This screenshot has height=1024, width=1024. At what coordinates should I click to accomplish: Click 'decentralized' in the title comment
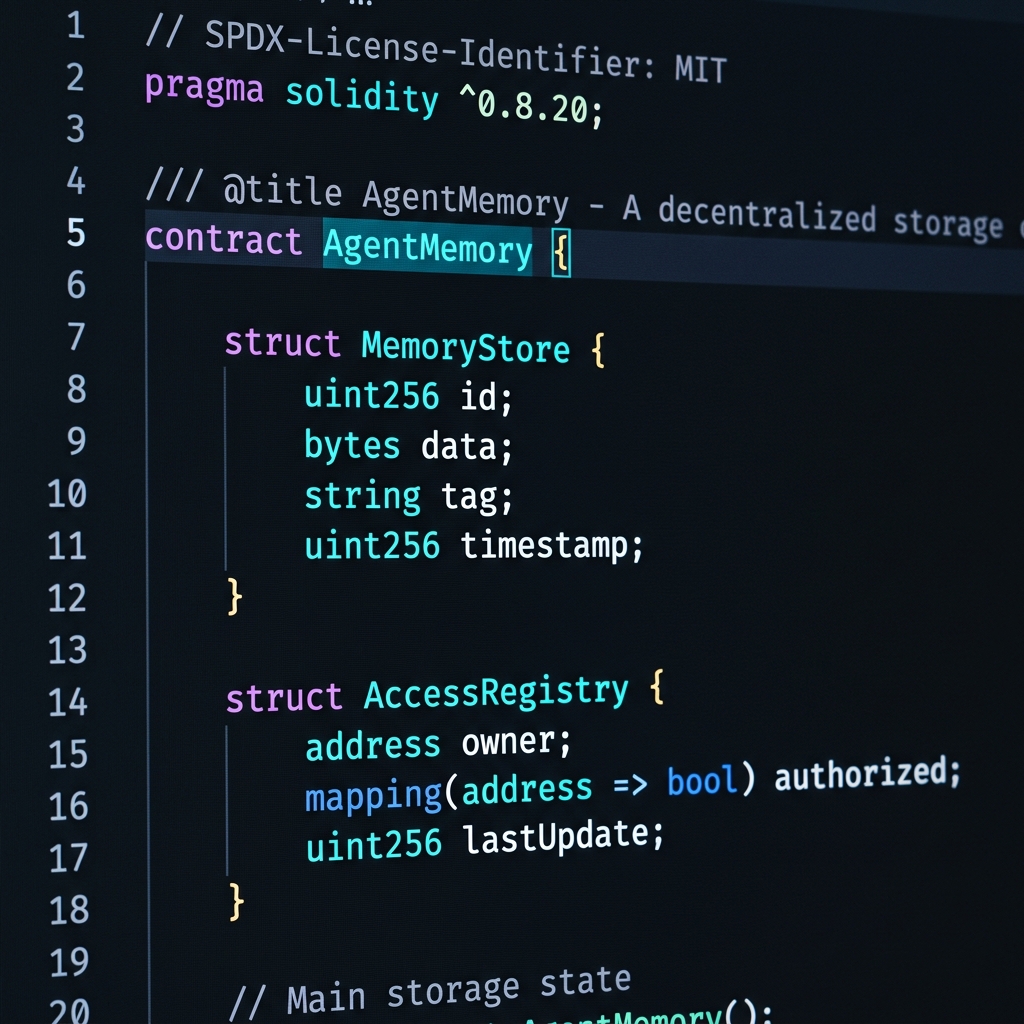[767, 214]
